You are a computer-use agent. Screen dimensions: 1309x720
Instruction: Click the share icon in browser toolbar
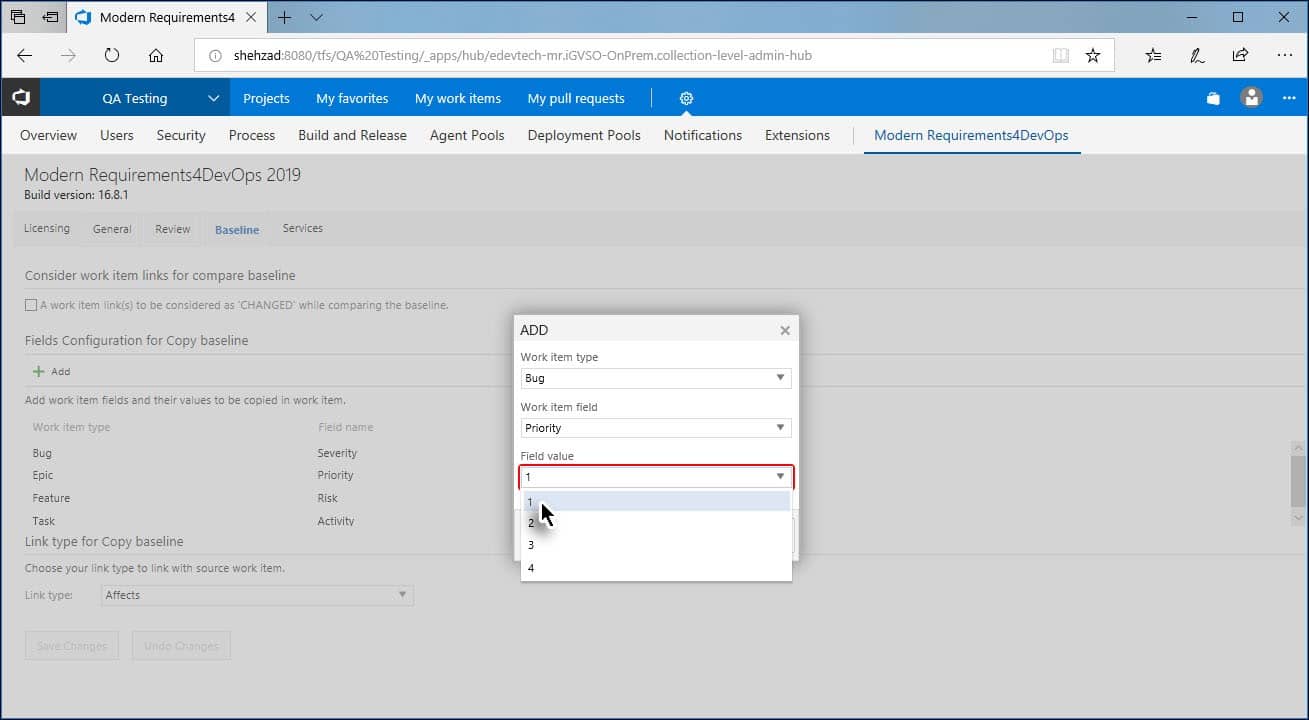tap(1240, 56)
